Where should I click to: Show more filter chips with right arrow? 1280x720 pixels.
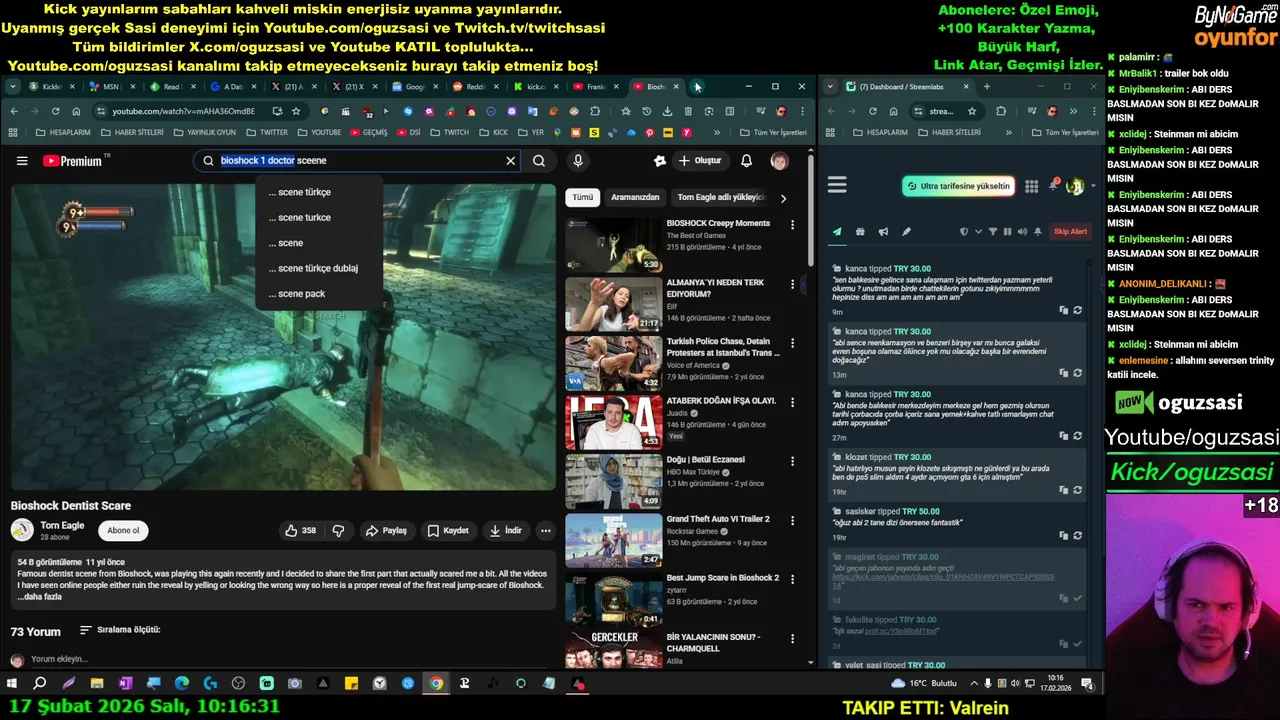click(x=783, y=198)
